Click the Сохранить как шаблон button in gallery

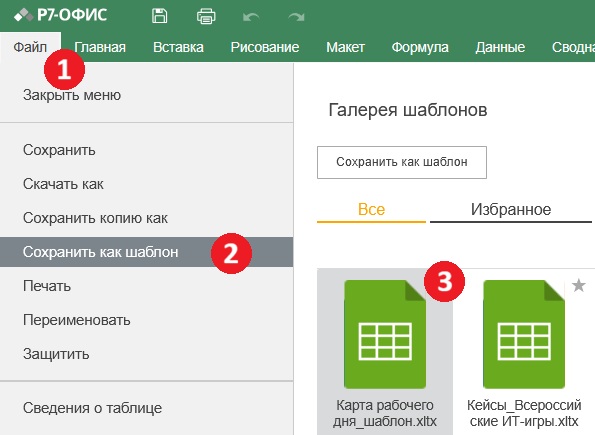click(402, 162)
